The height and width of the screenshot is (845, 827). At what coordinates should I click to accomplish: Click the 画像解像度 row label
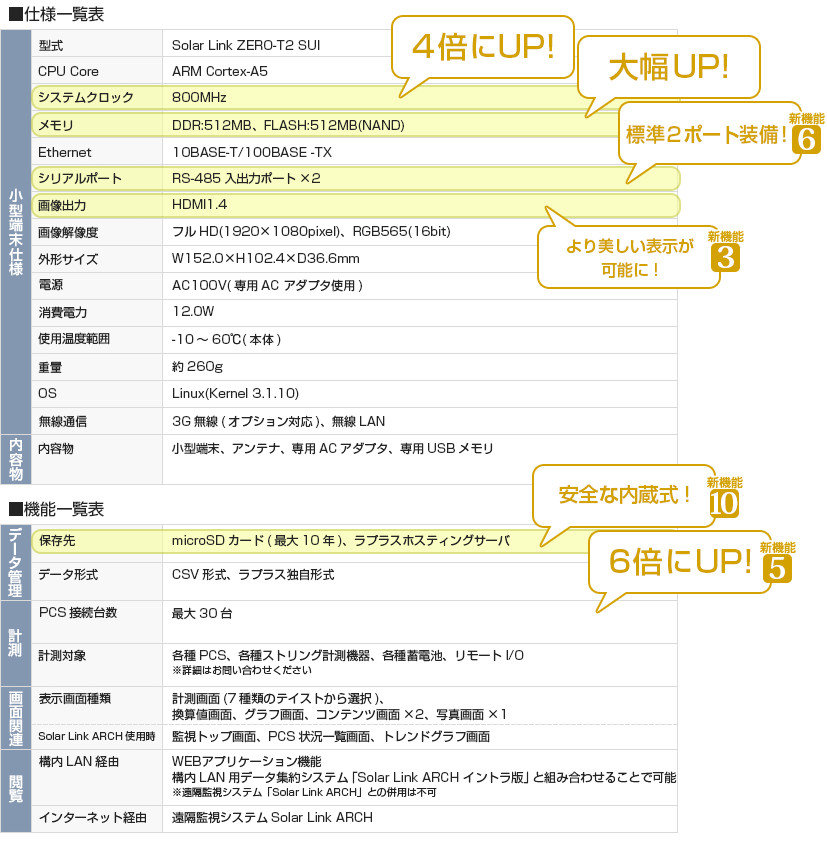point(68,232)
